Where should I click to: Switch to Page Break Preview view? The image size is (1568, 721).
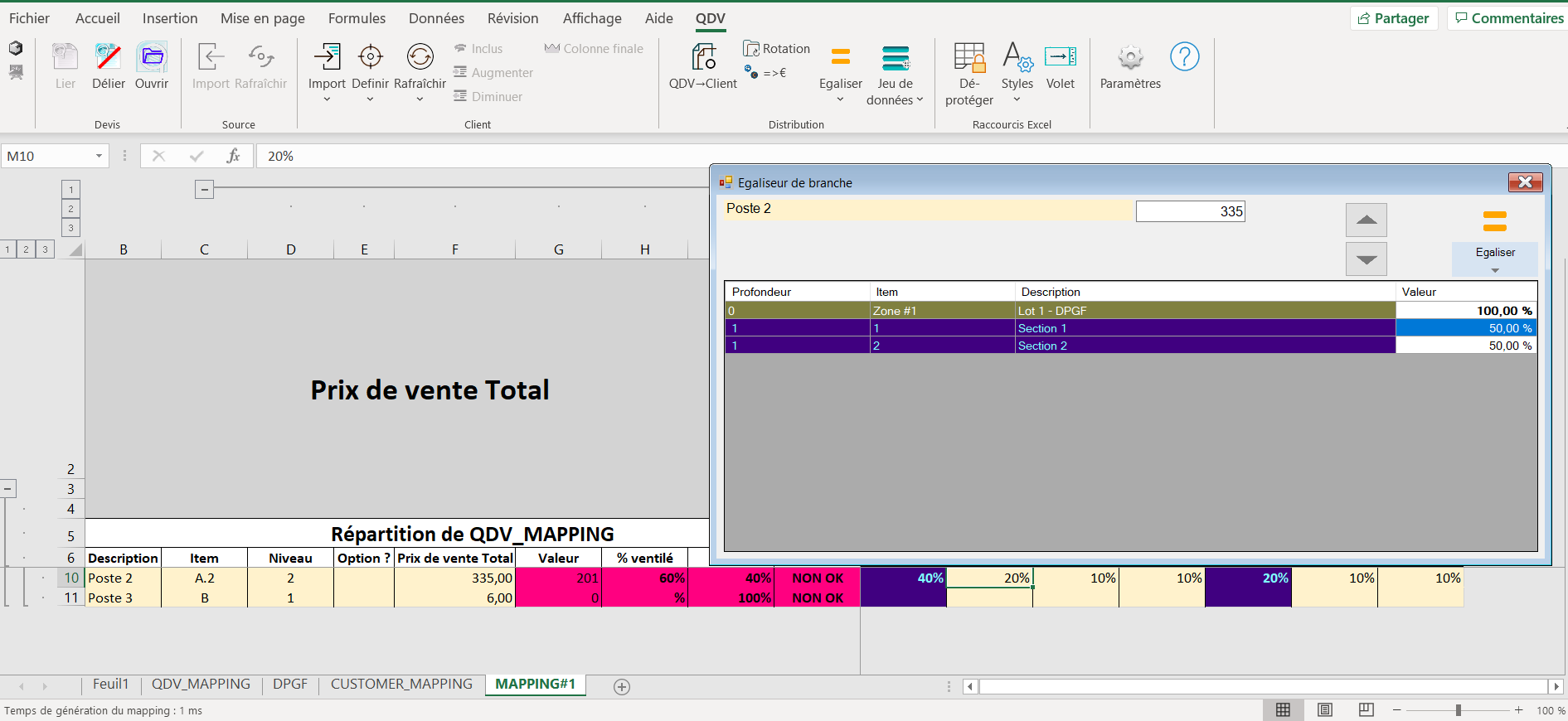click(x=1366, y=710)
